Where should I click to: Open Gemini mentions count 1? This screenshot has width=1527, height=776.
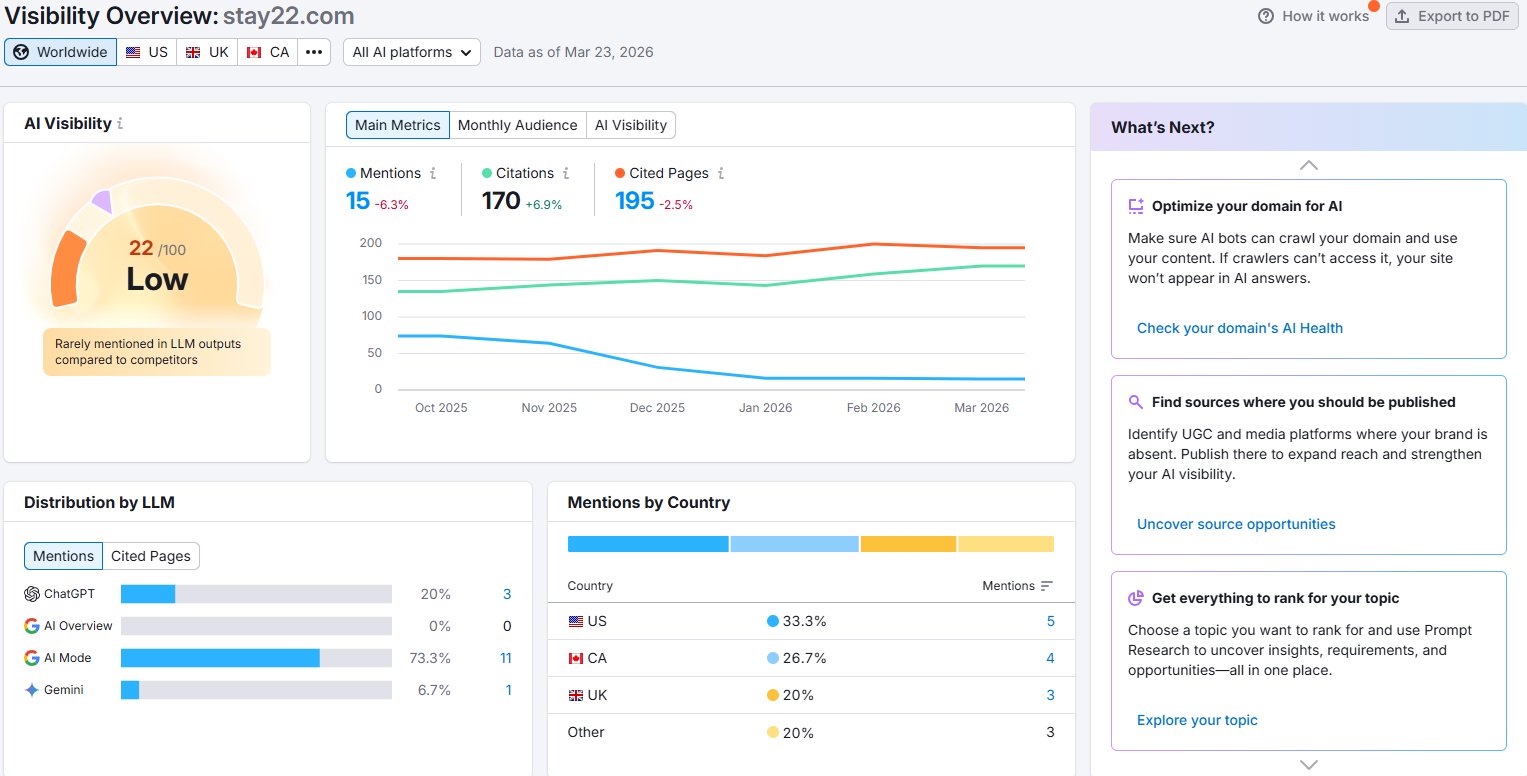508,690
